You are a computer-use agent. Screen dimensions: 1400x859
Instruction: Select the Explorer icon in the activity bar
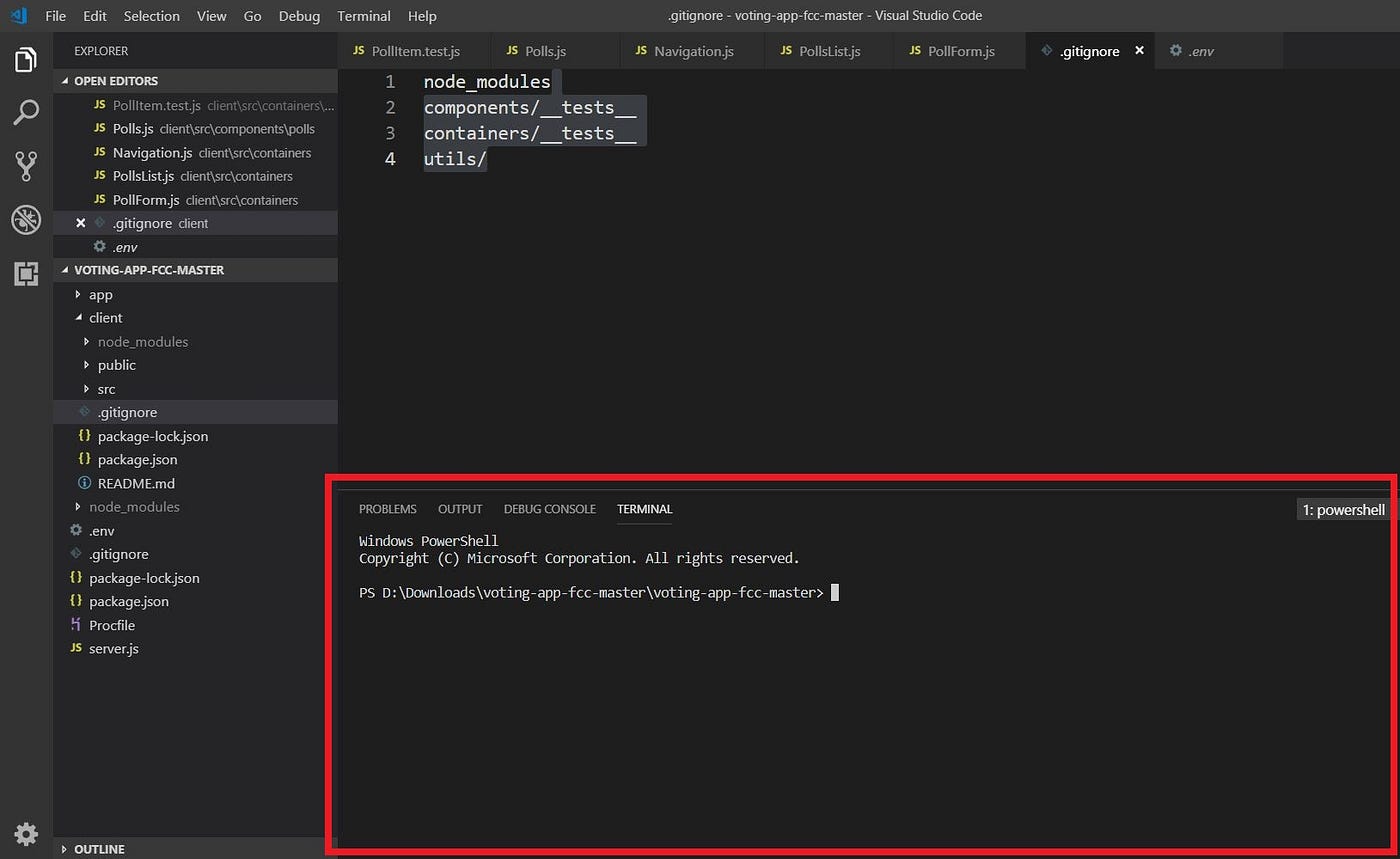click(x=25, y=59)
